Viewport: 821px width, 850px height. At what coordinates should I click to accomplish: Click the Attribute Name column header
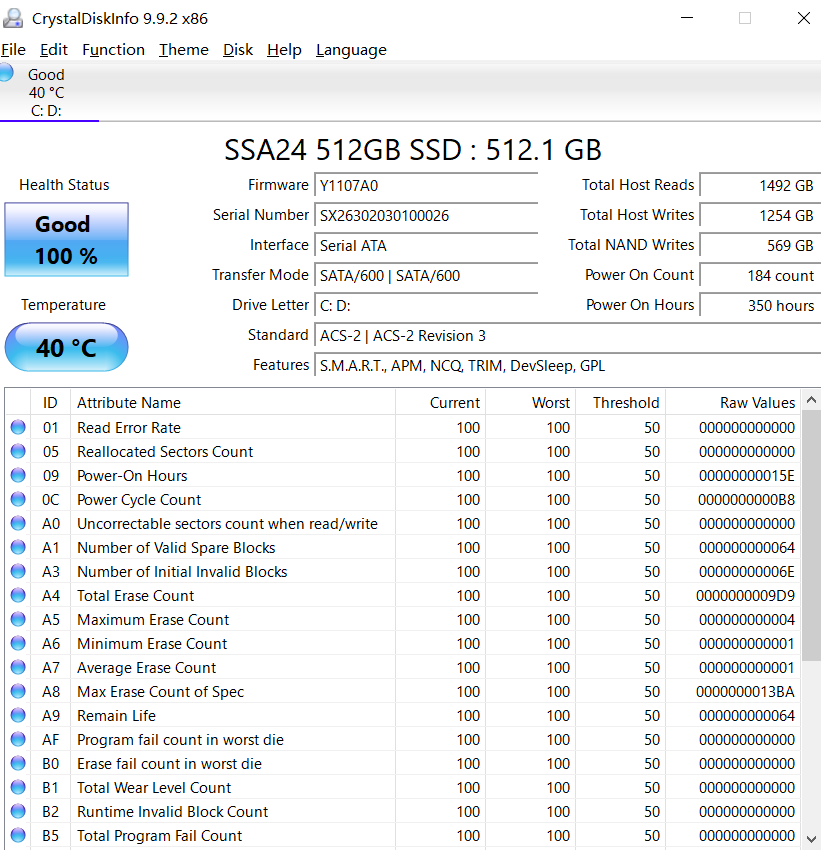pos(233,402)
